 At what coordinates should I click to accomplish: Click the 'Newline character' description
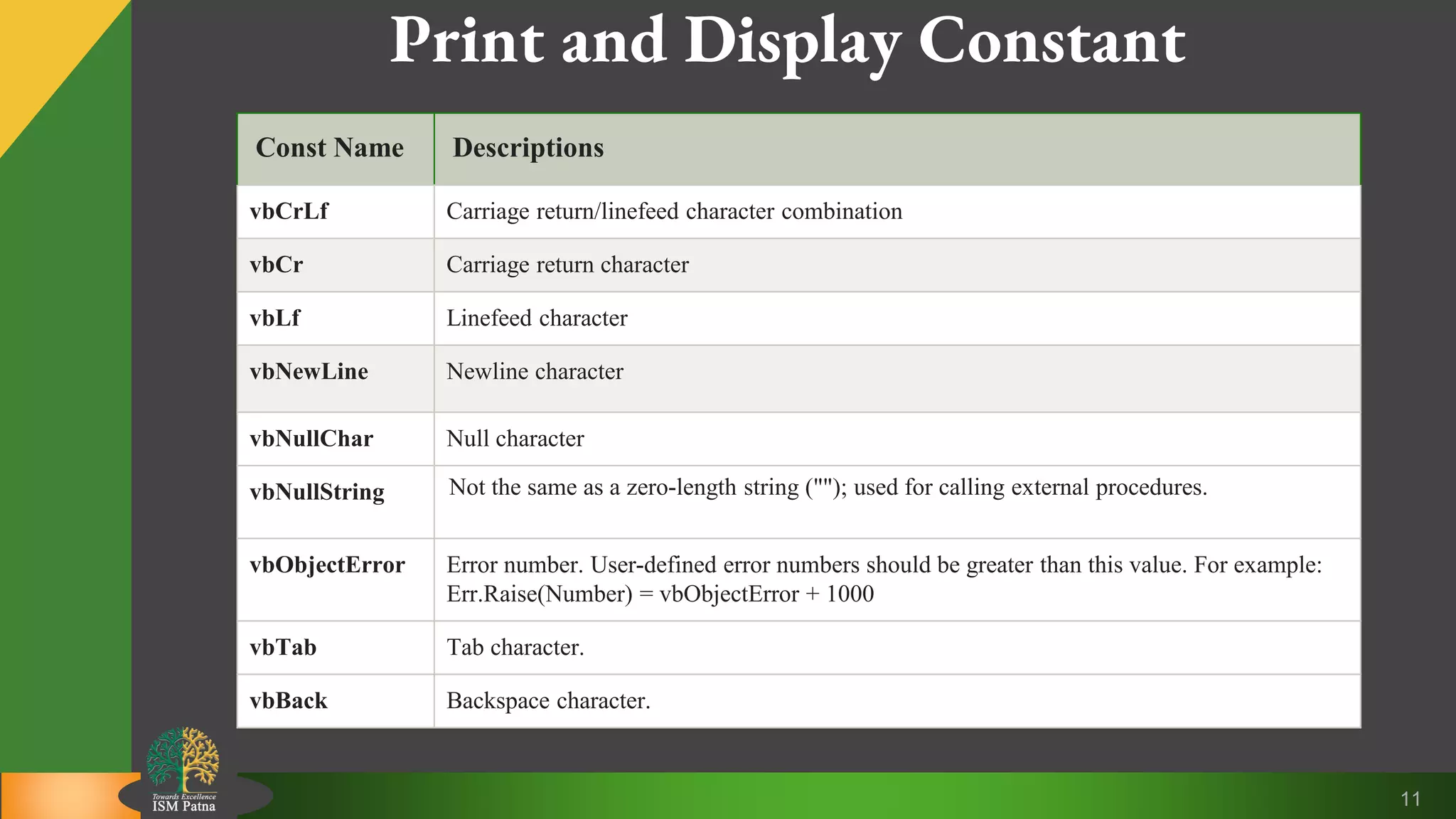click(535, 372)
